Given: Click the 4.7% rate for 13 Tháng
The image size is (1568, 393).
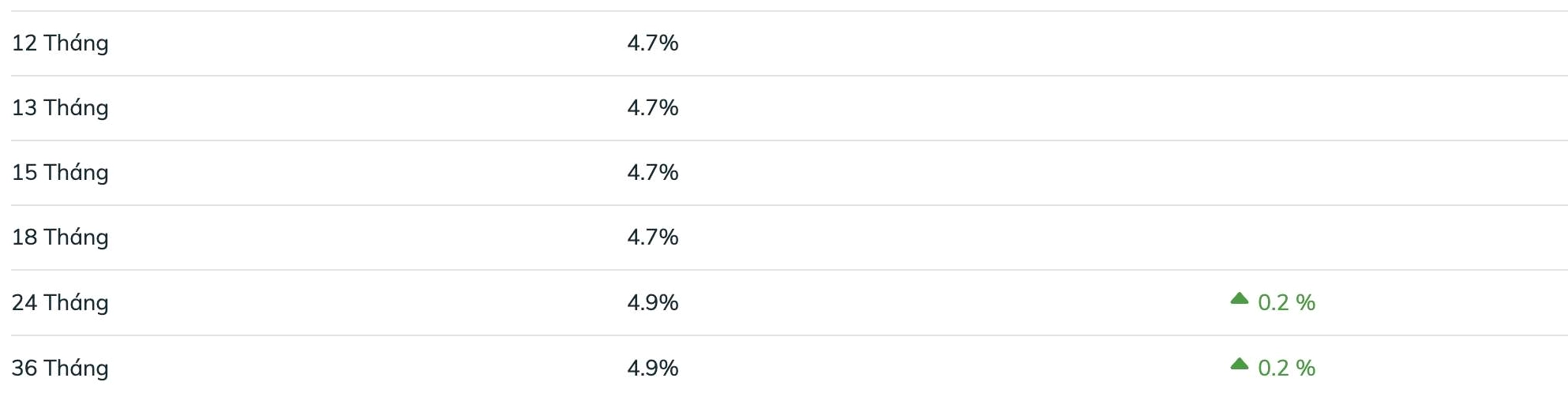Looking at the screenshot, I should point(652,107).
